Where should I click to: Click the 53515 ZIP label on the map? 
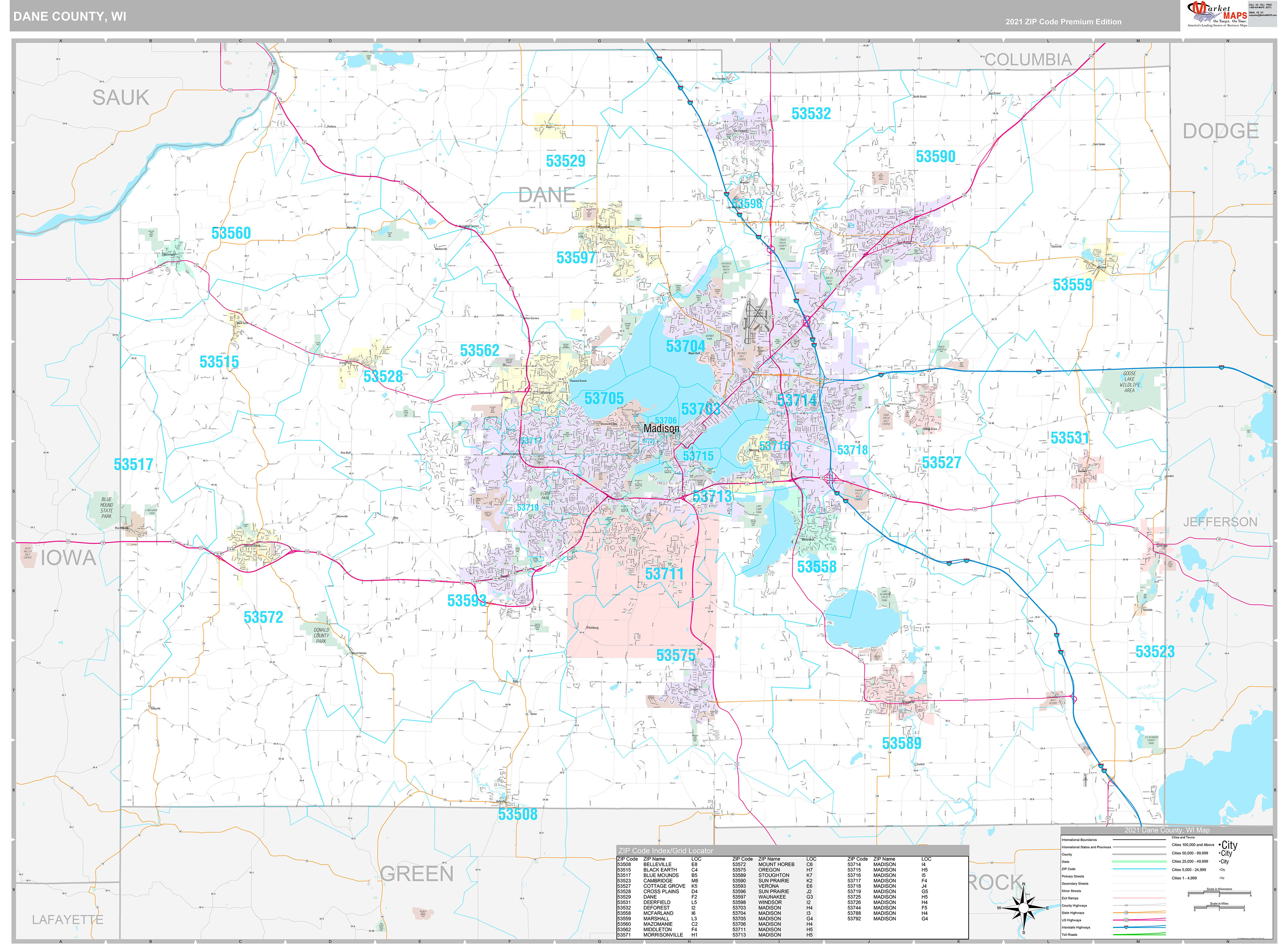click(219, 362)
